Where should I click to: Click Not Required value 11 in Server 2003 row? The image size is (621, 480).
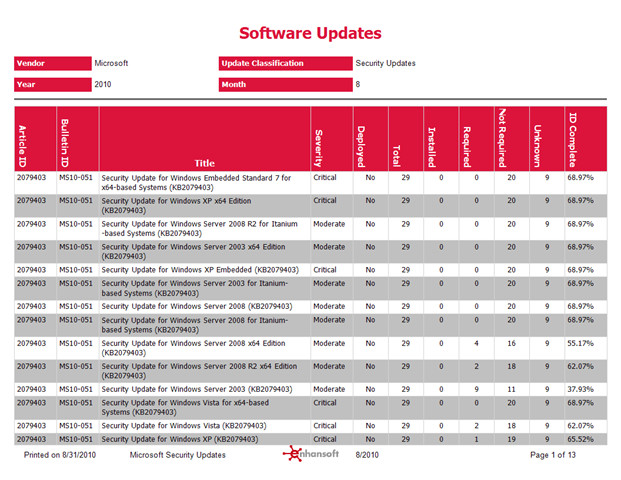pyautogui.click(x=511, y=389)
